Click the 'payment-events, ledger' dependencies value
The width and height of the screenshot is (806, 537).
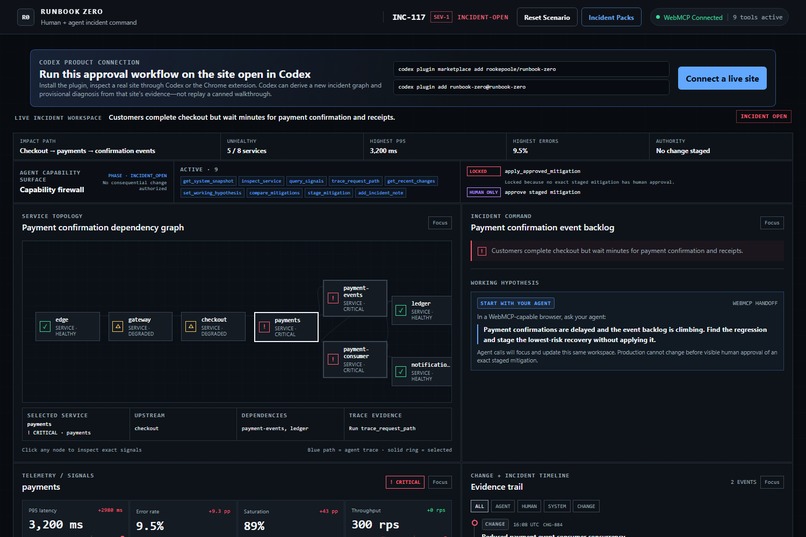tap(275, 428)
